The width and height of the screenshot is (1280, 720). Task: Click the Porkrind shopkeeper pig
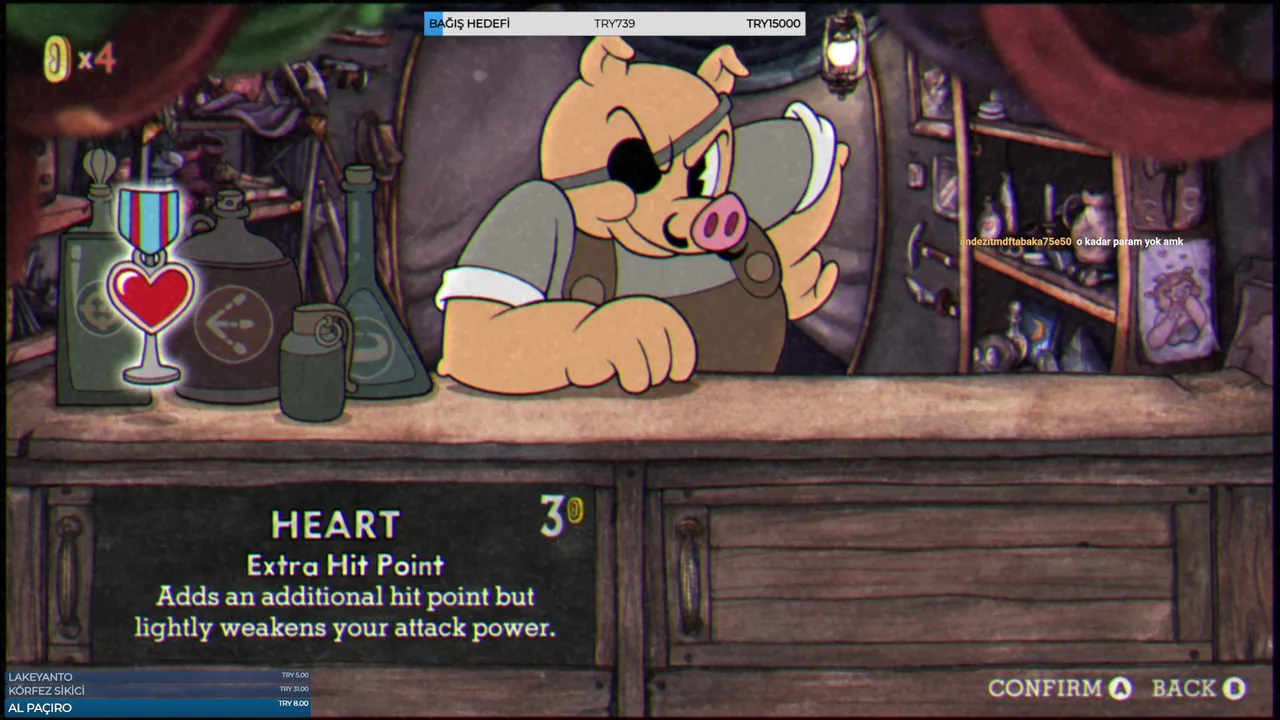pyautogui.click(x=640, y=215)
